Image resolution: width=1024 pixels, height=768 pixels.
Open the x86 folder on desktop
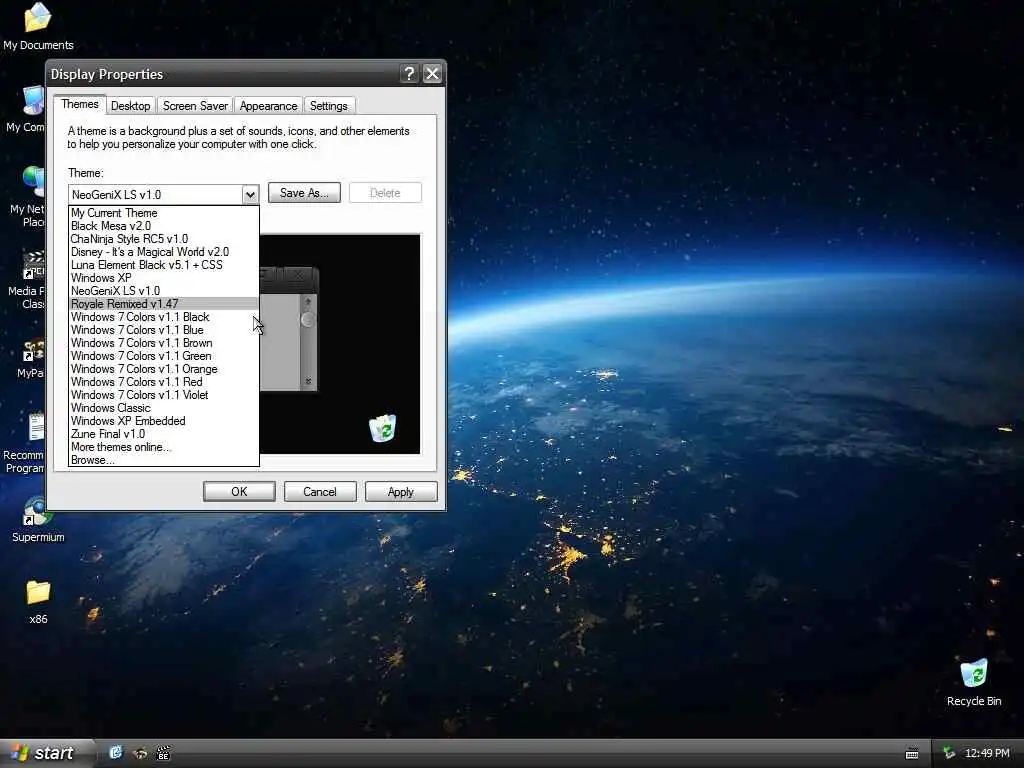(38, 601)
